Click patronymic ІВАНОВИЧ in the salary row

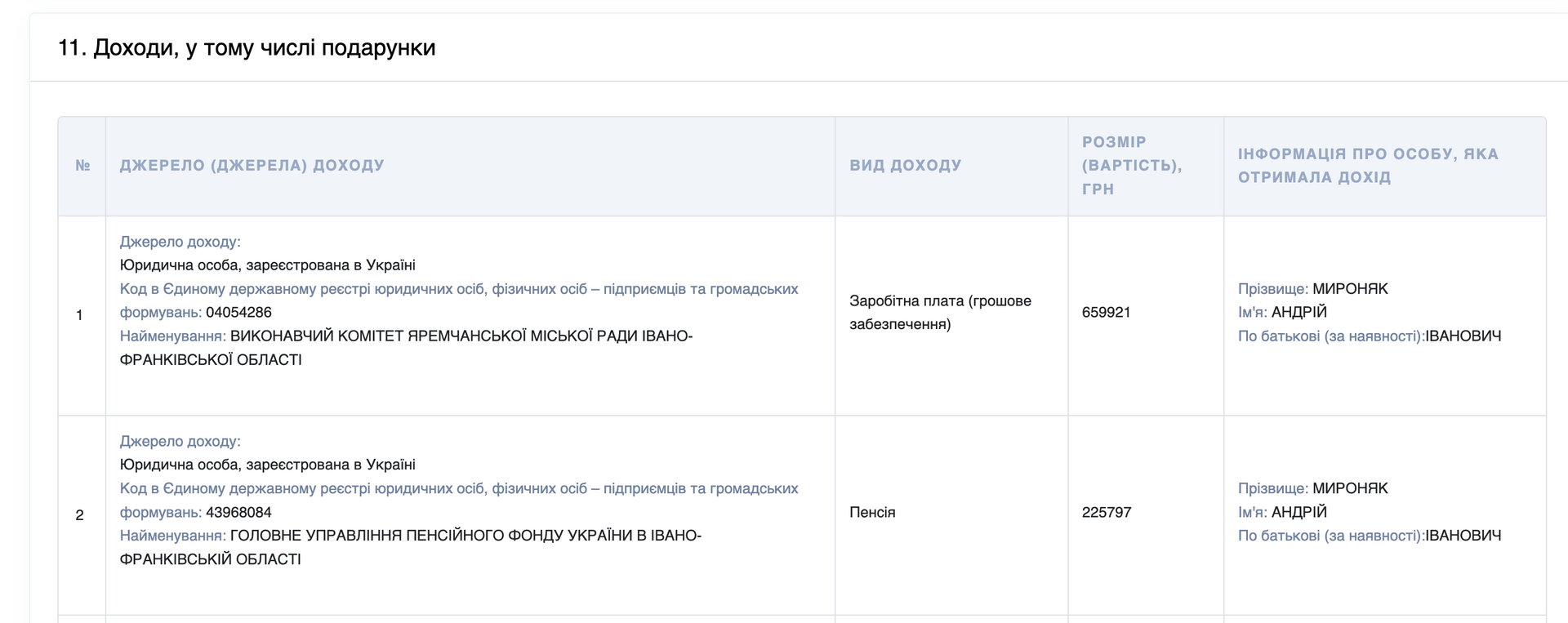click(1463, 336)
